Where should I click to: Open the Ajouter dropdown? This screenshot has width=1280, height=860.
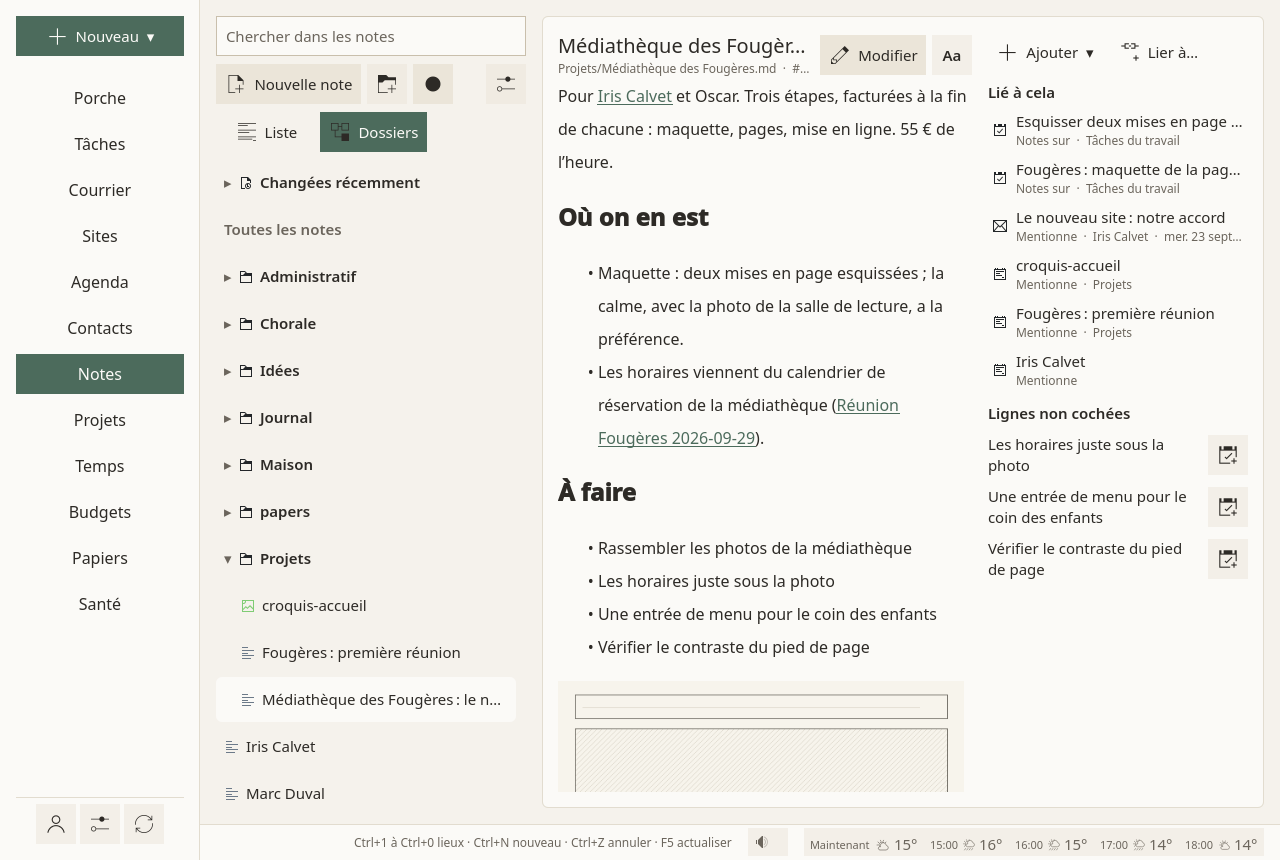point(1046,52)
